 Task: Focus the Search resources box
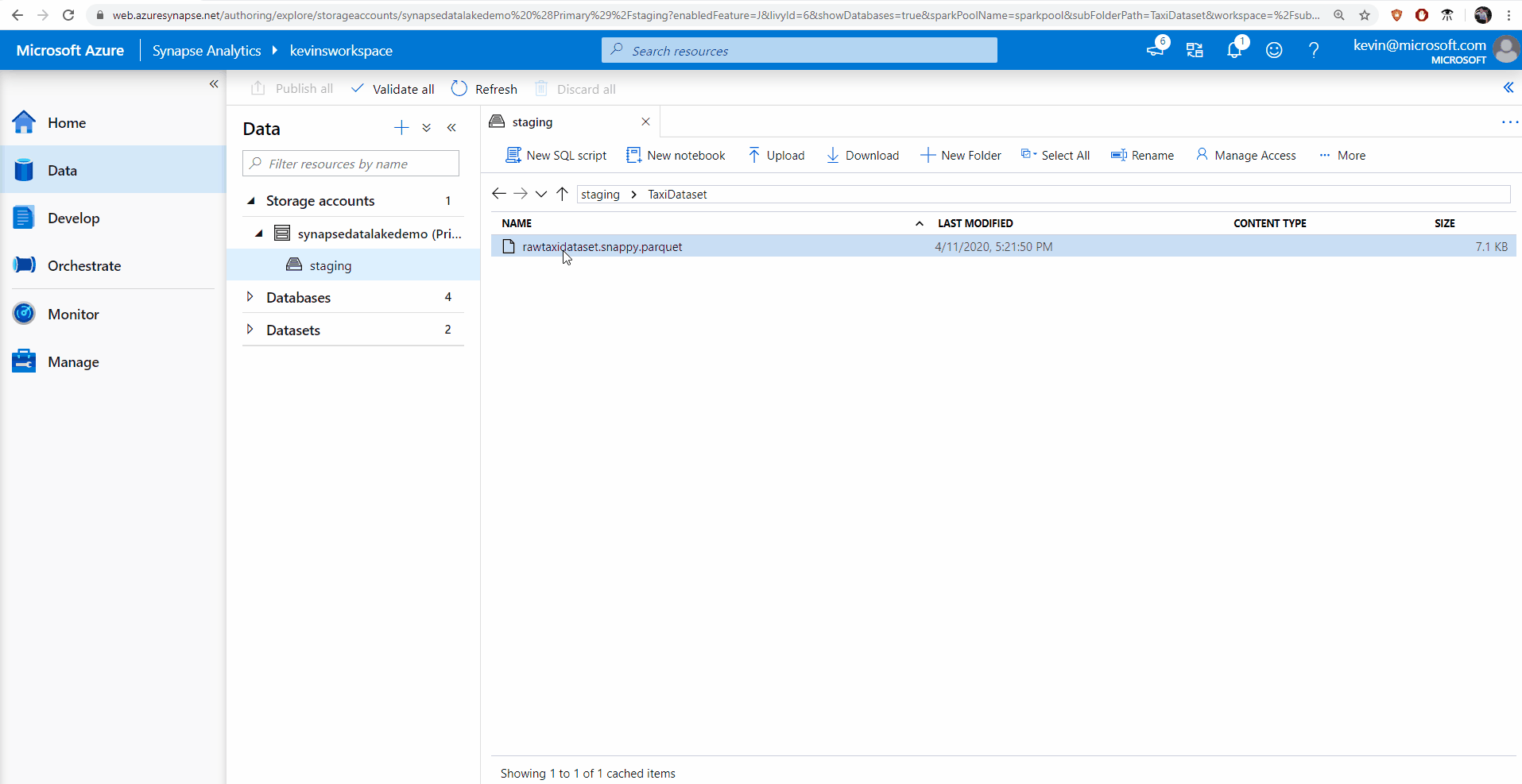800,50
